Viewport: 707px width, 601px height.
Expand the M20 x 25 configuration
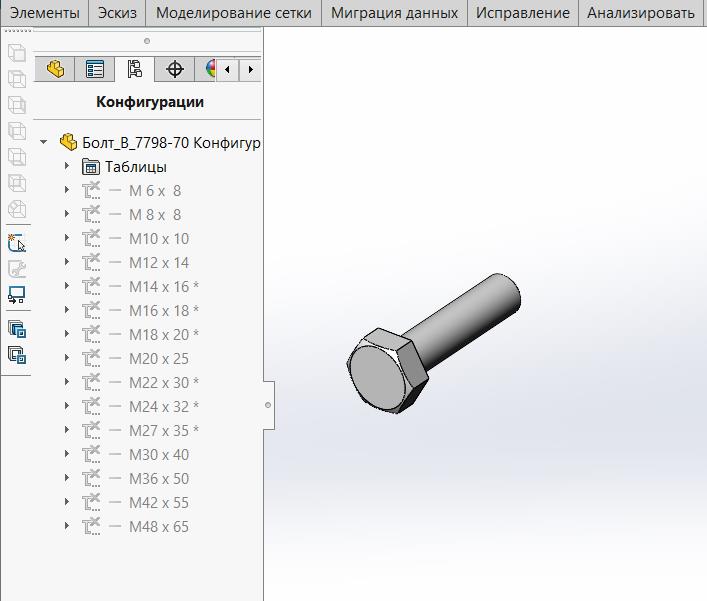click(x=67, y=358)
